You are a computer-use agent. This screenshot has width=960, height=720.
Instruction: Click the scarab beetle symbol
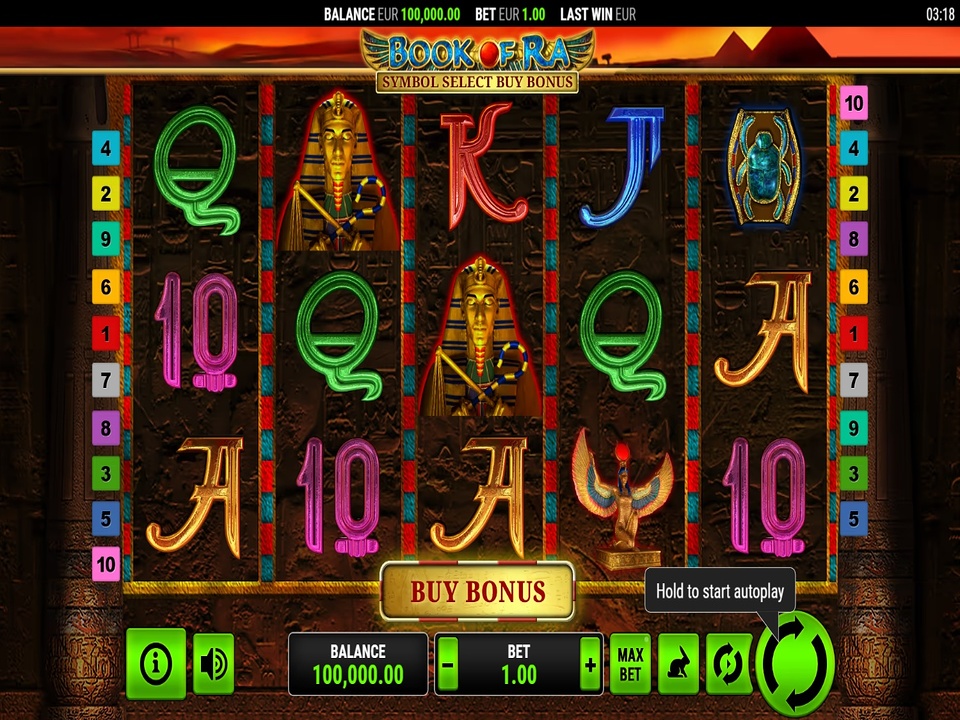pos(763,167)
